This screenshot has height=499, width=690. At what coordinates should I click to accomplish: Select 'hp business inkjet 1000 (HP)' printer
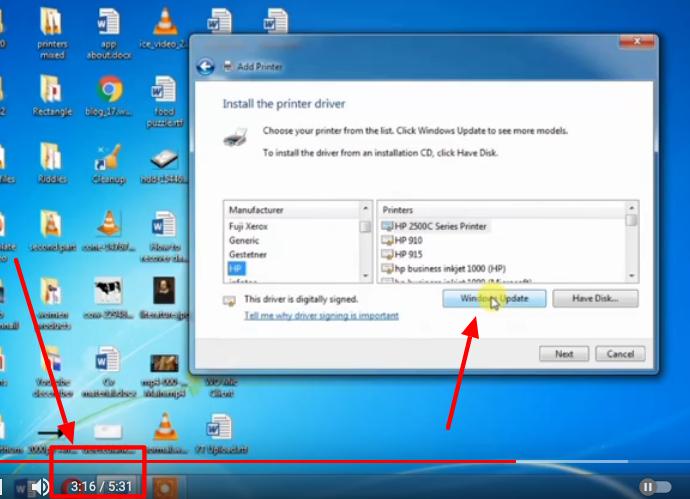[443, 268]
